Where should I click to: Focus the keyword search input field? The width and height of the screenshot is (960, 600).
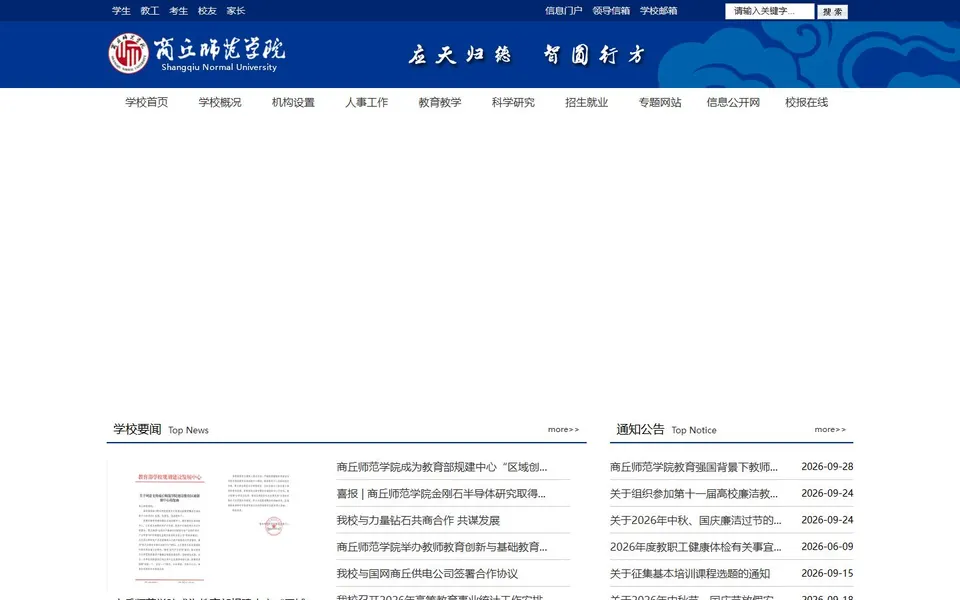click(x=770, y=11)
